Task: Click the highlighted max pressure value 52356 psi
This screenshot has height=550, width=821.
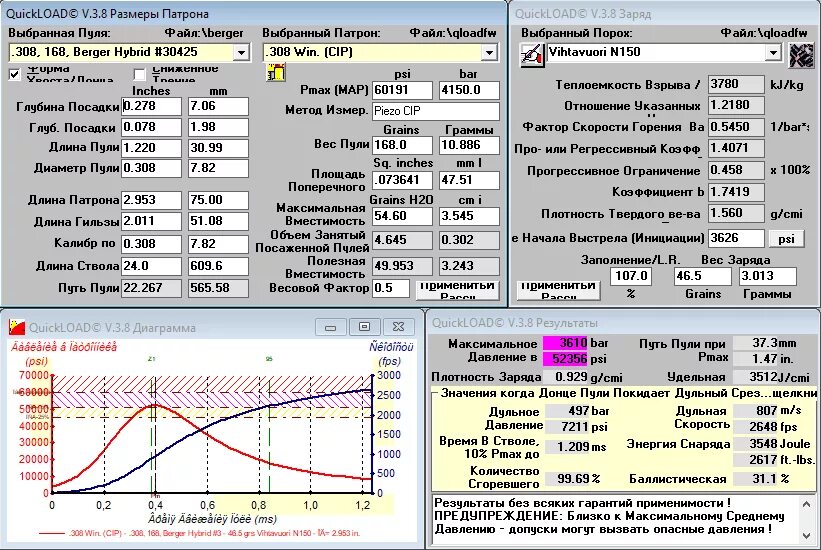Action: 564,359
